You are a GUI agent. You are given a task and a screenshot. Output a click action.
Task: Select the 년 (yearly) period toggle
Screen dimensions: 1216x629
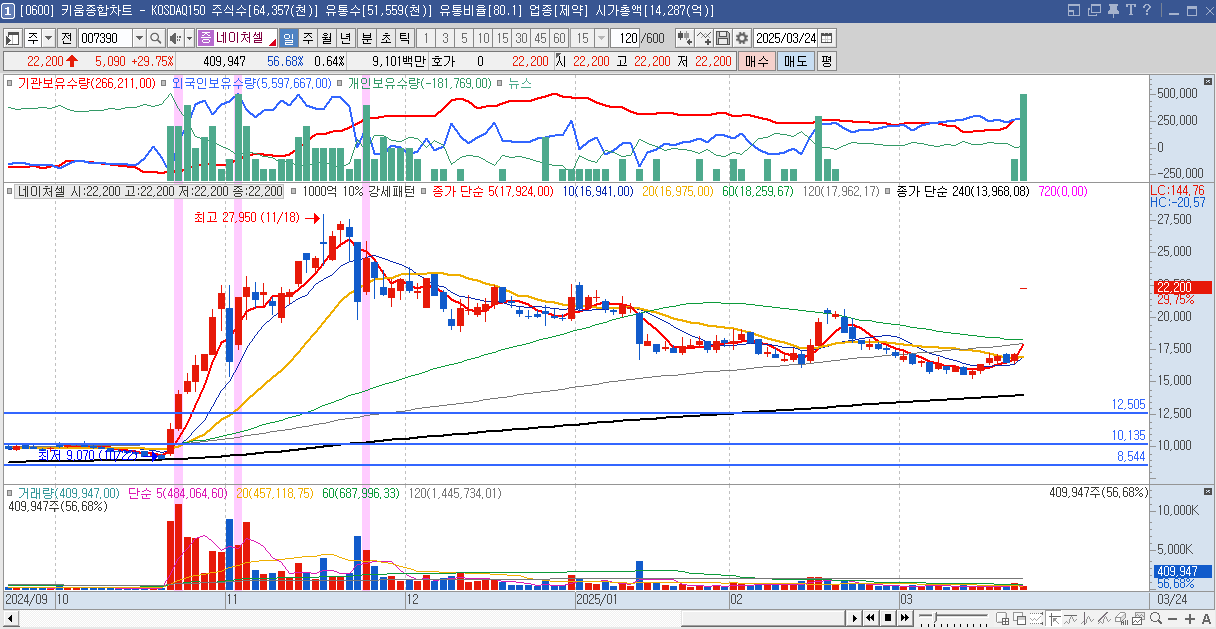click(x=346, y=38)
